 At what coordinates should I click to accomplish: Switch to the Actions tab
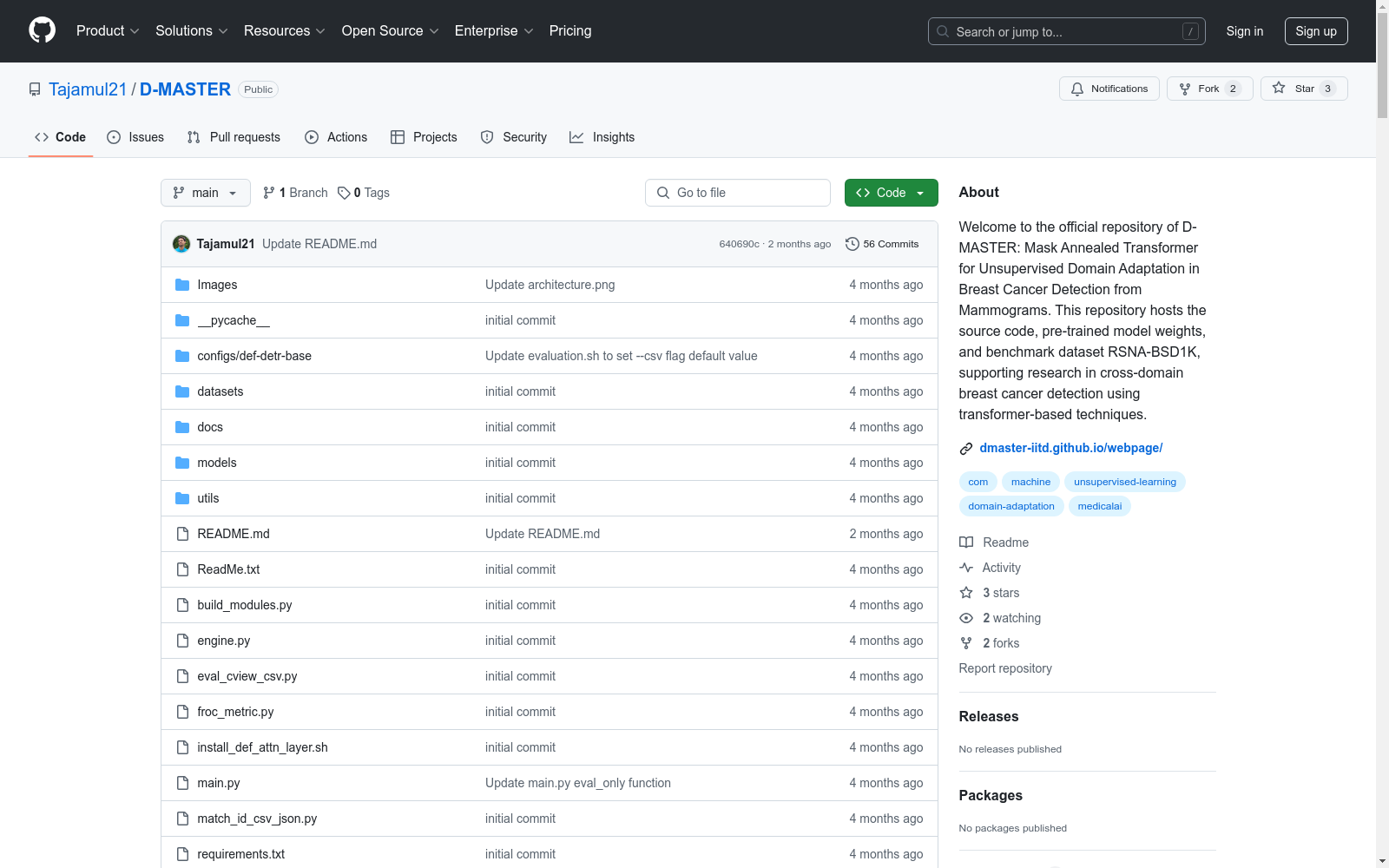tap(336, 137)
